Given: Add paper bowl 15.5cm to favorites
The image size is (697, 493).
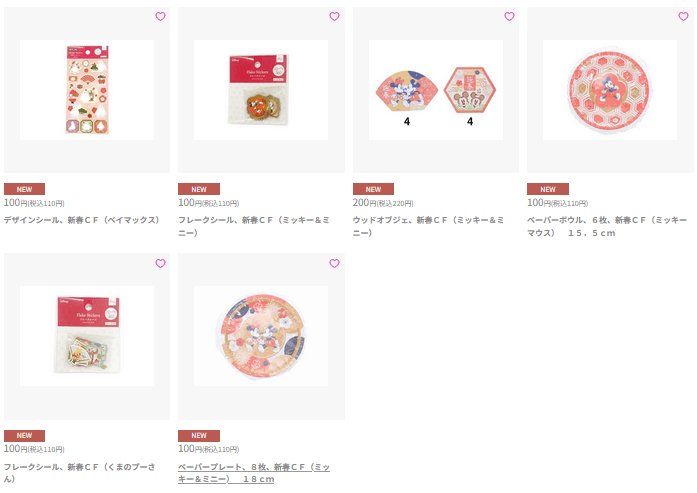Looking at the screenshot, I should 683,16.
